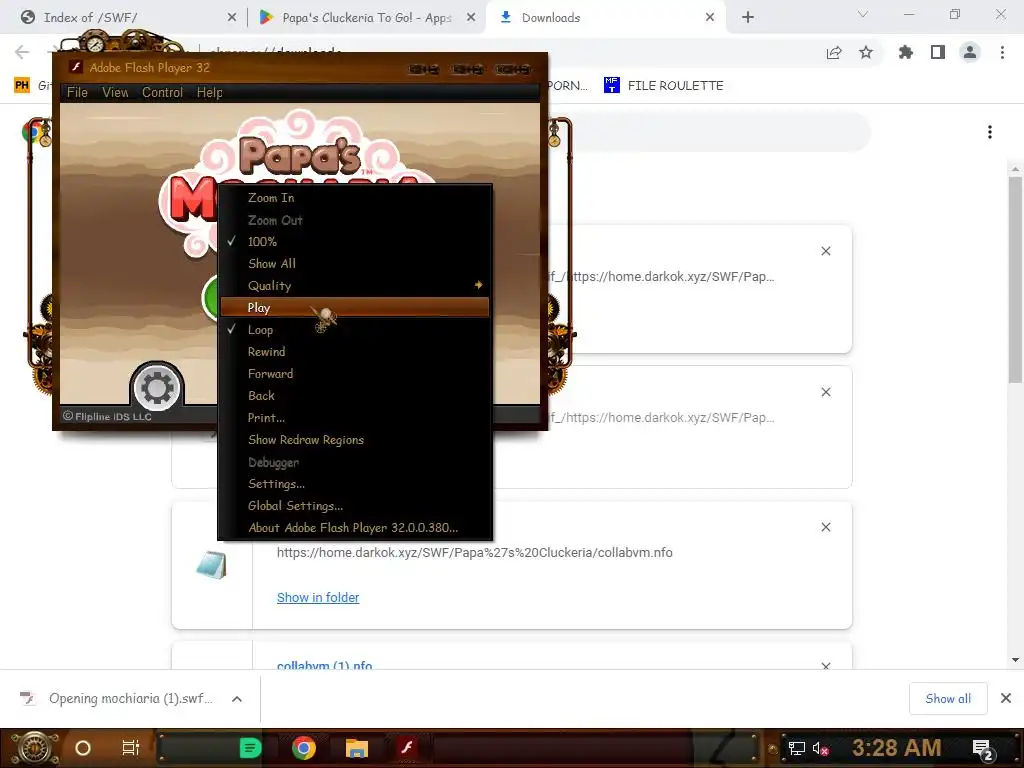The width and height of the screenshot is (1024, 768).
Task: Click the gear settings icon in Flash game
Action: [157, 387]
